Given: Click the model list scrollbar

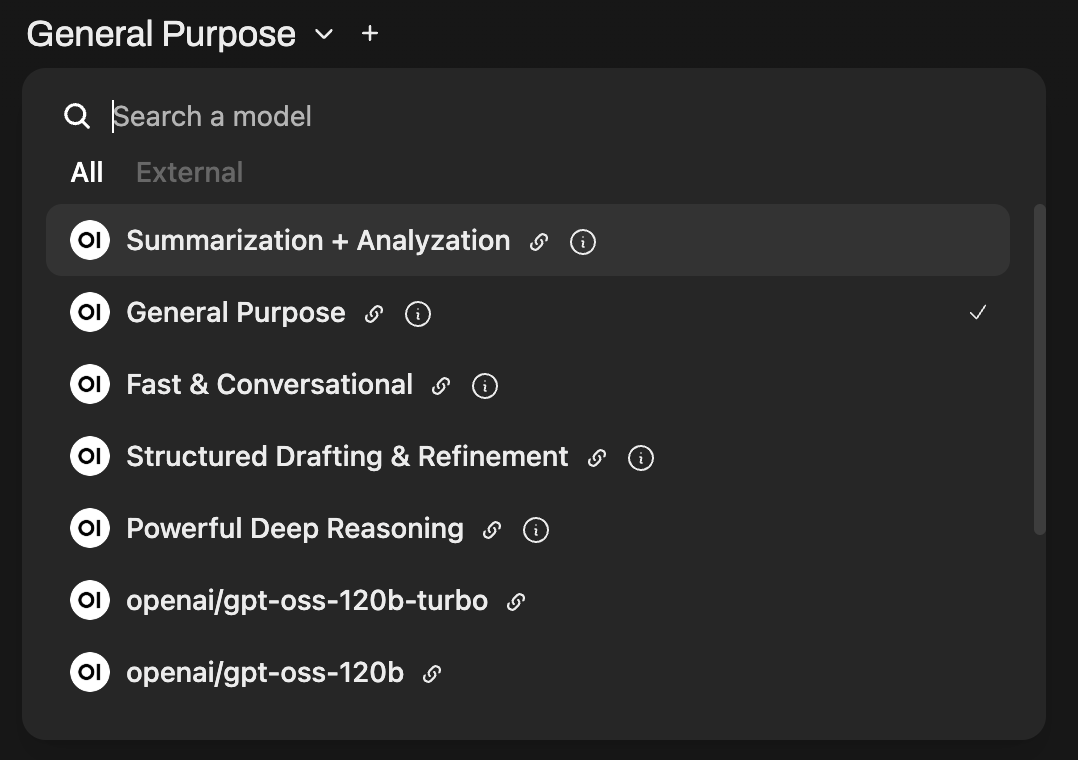Looking at the screenshot, I should pos(1039,370).
